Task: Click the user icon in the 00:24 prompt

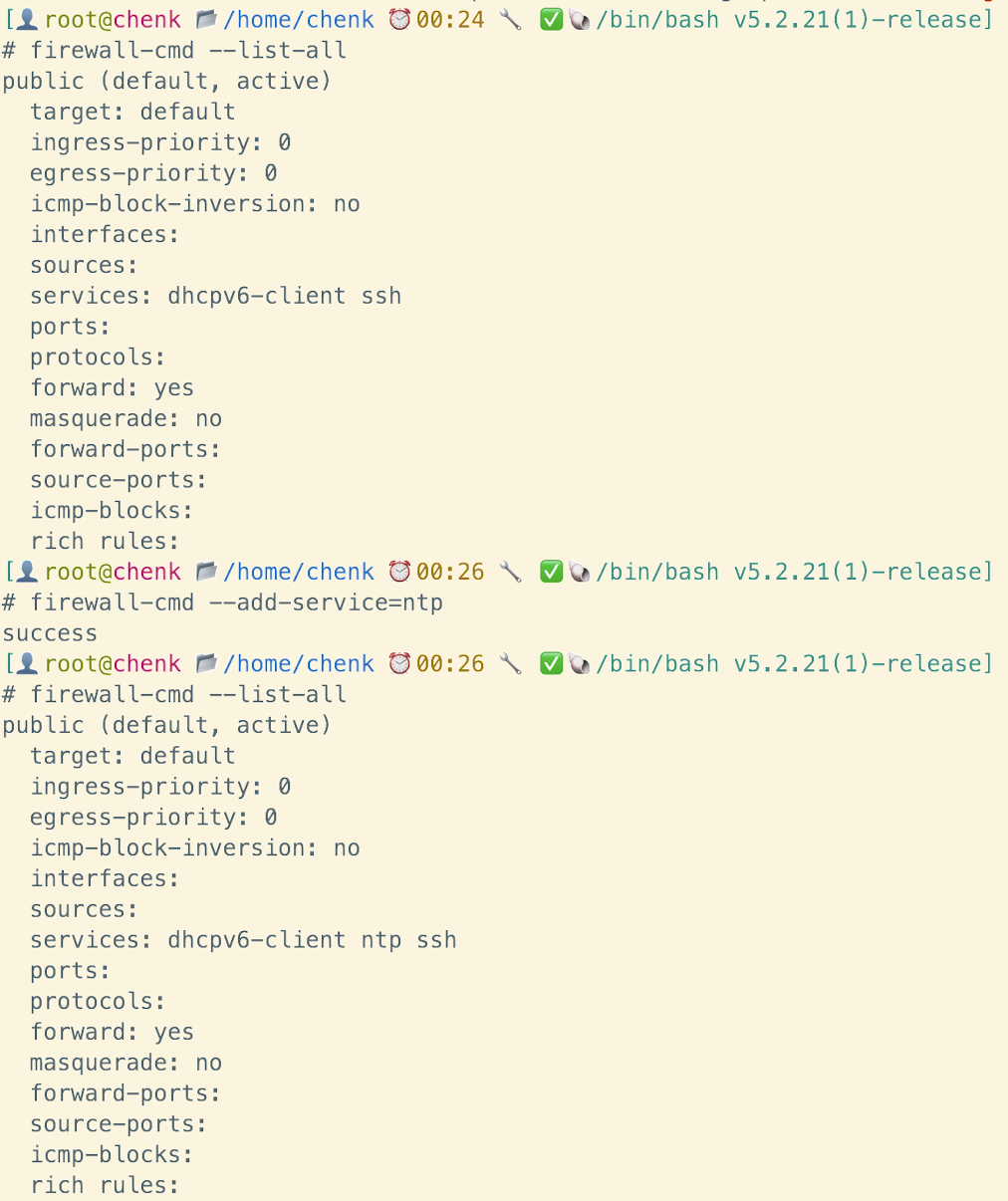Action: click(x=28, y=19)
